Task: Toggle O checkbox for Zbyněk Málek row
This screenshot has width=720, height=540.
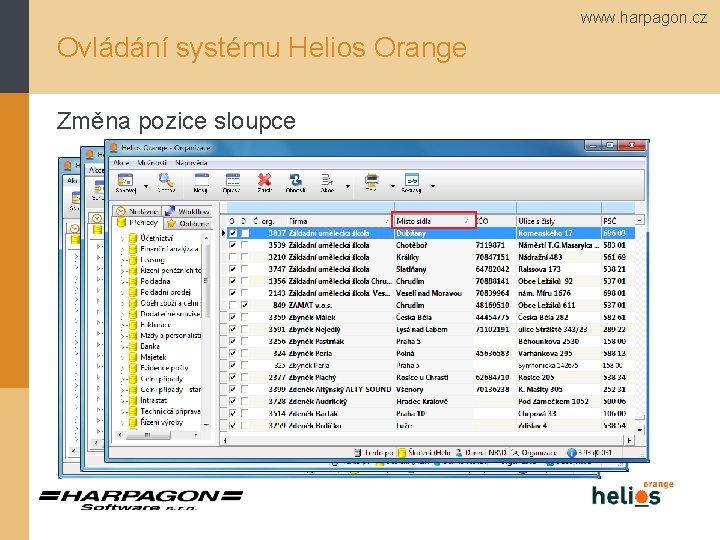Action: (233, 317)
